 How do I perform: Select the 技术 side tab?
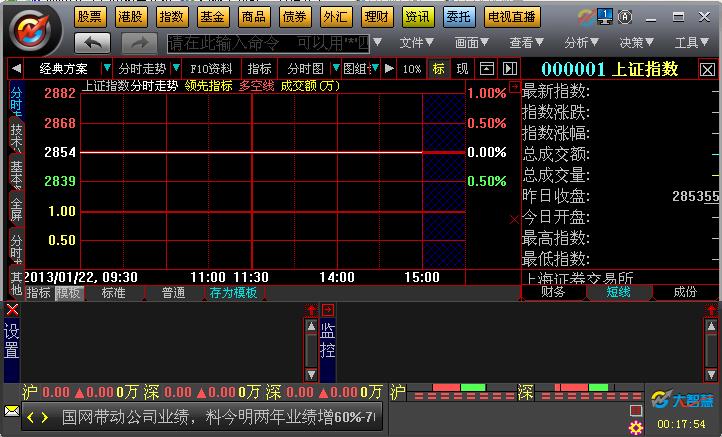[x=17, y=137]
